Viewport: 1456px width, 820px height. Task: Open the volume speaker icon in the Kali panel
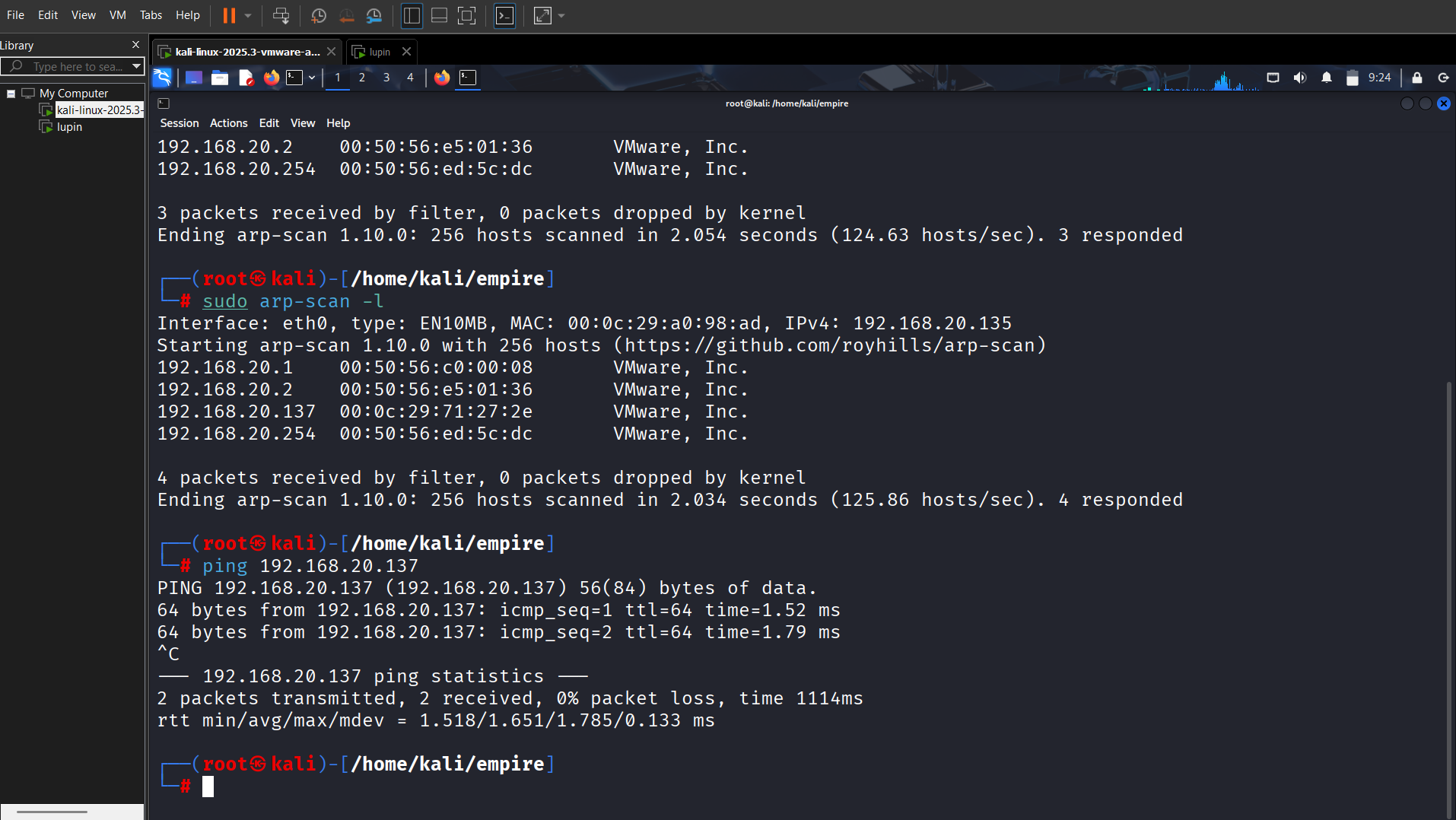pos(1299,78)
